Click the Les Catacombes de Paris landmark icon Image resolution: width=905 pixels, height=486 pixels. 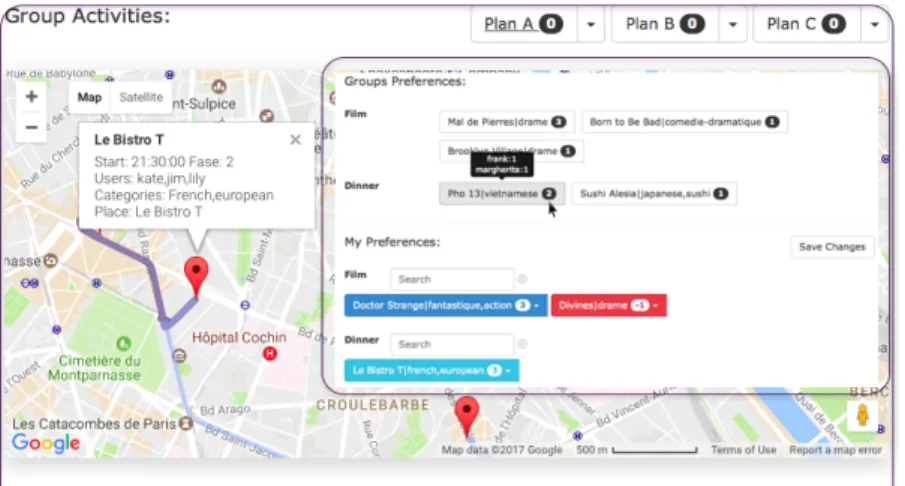(186, 423)
